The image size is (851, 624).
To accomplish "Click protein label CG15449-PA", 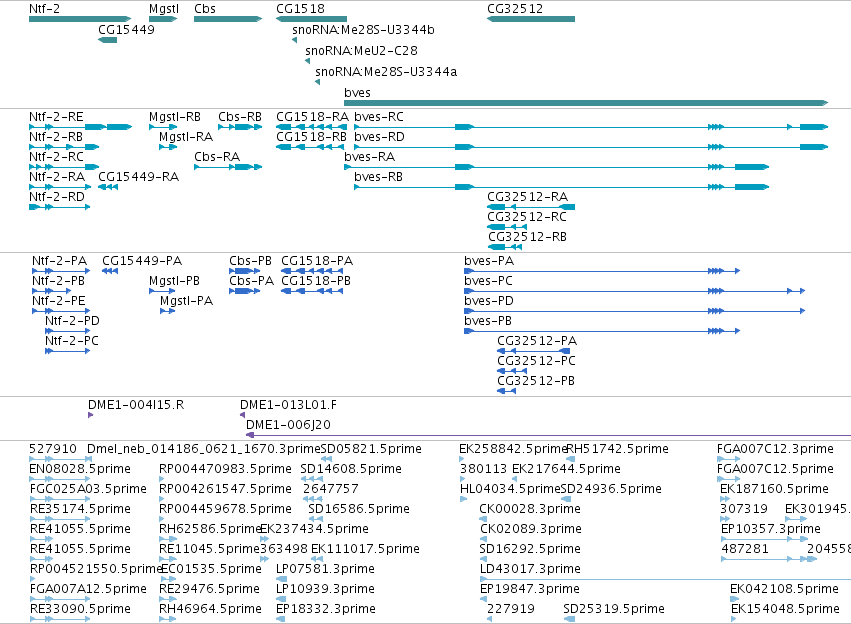I will [142, 261].
